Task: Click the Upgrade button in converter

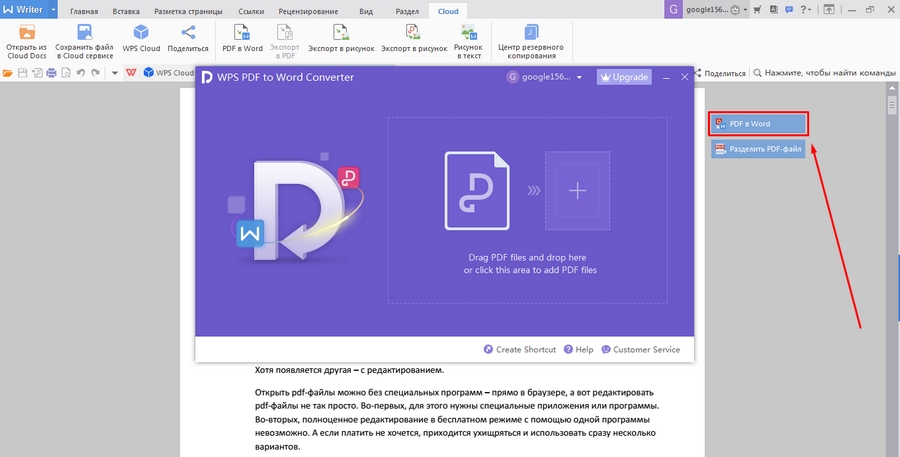Action: tap(624, 77)
